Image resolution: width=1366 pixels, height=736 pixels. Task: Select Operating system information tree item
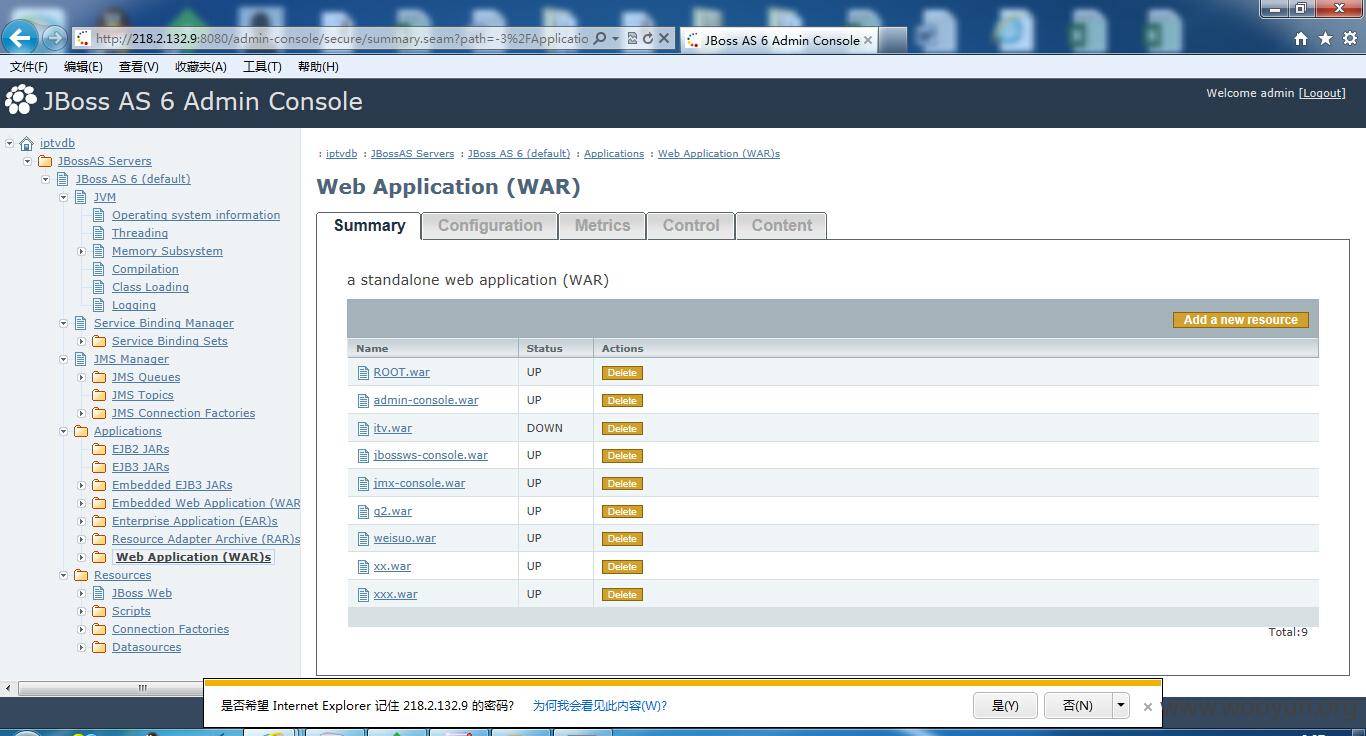196,215
